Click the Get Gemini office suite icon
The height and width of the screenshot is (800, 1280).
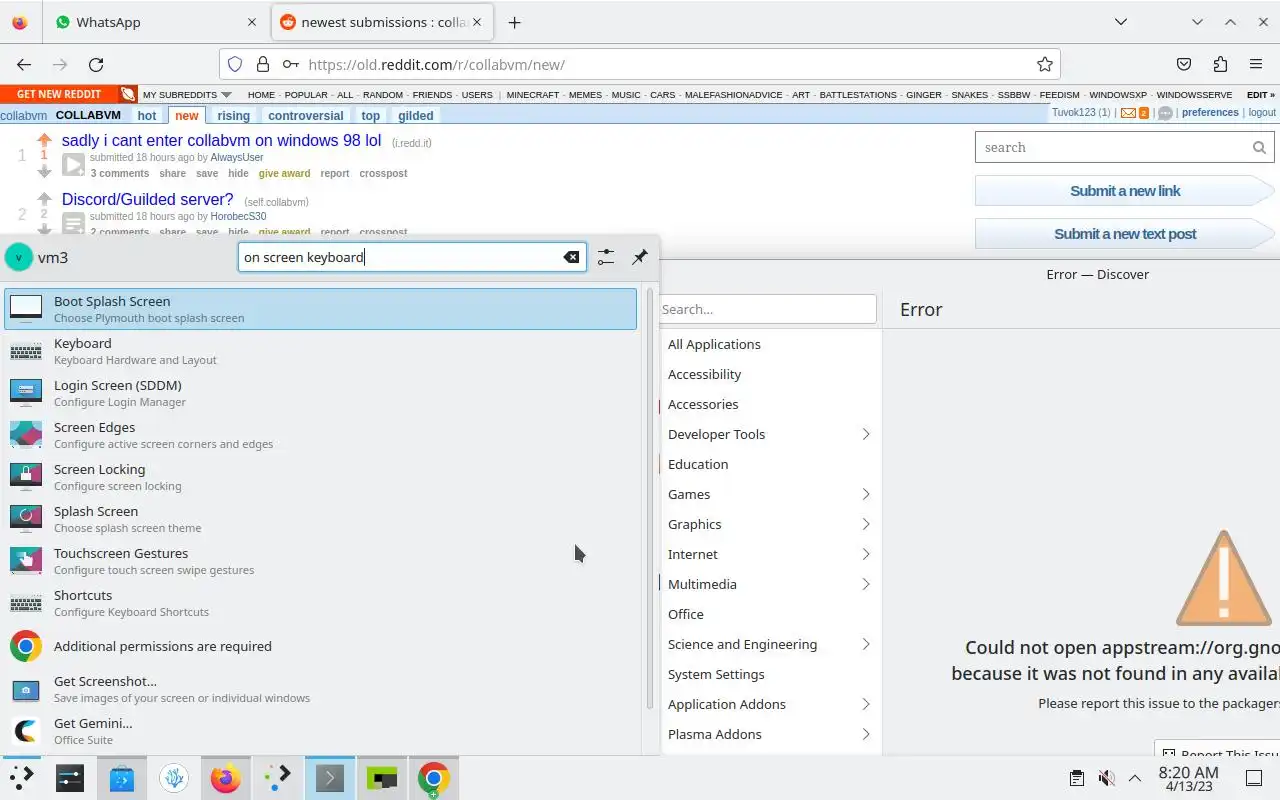[26, 731]
